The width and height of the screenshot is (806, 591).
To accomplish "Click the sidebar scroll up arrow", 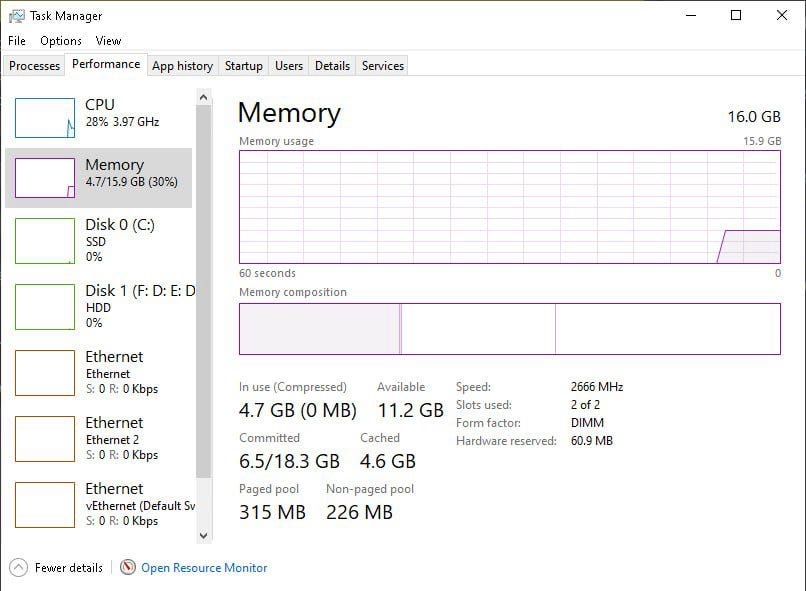I will click(204, 97).
